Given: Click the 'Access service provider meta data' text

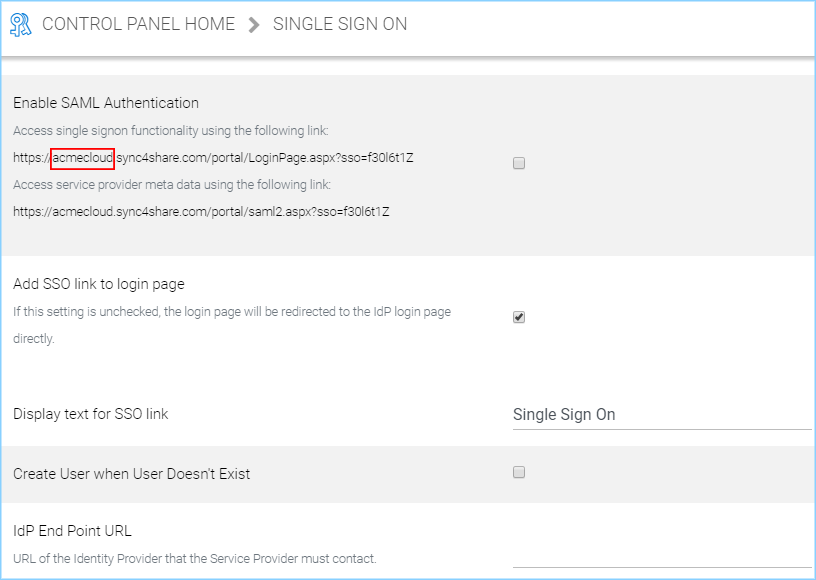Looking at the screenshot, I should (x=172, y=185).
